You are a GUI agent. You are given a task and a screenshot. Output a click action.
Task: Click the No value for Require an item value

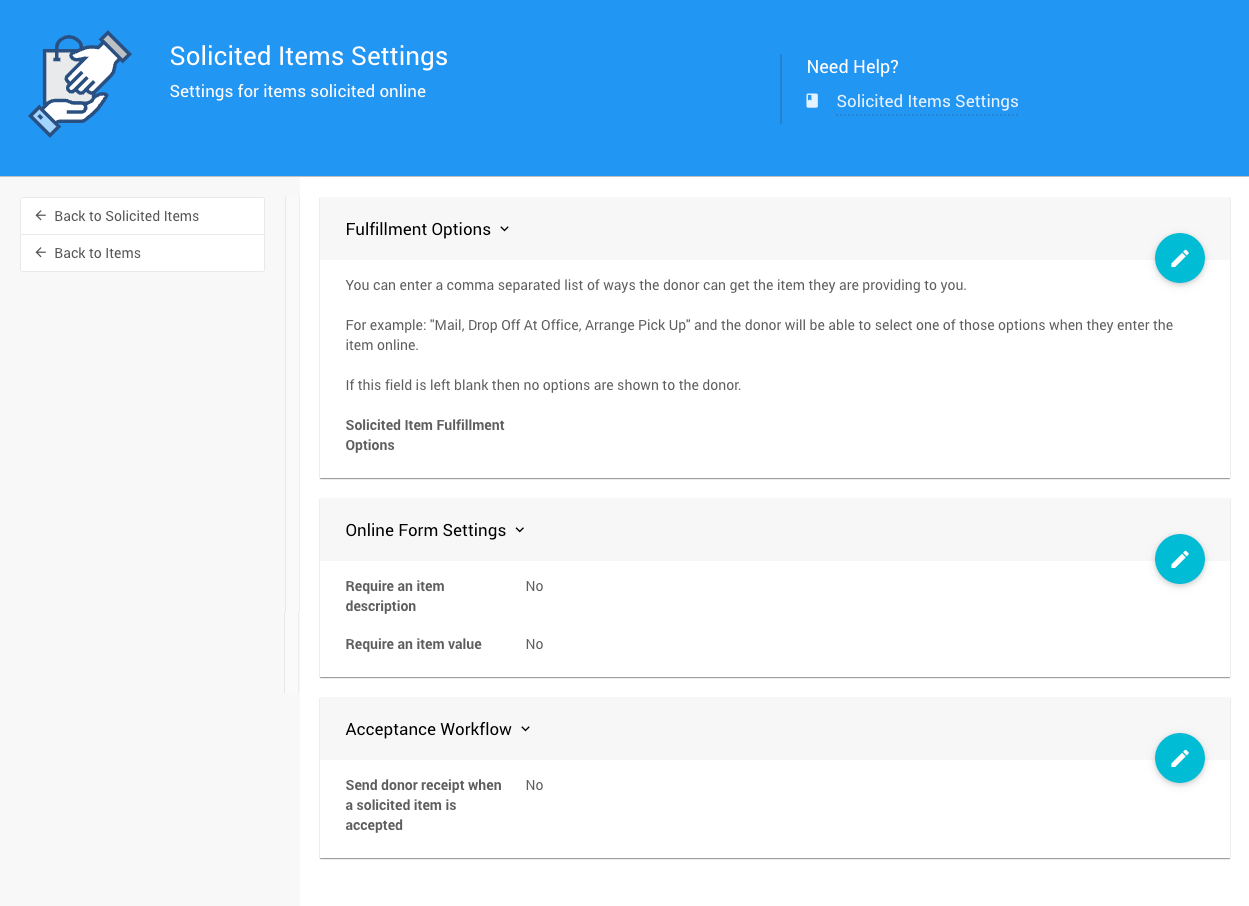coord(534,644)
